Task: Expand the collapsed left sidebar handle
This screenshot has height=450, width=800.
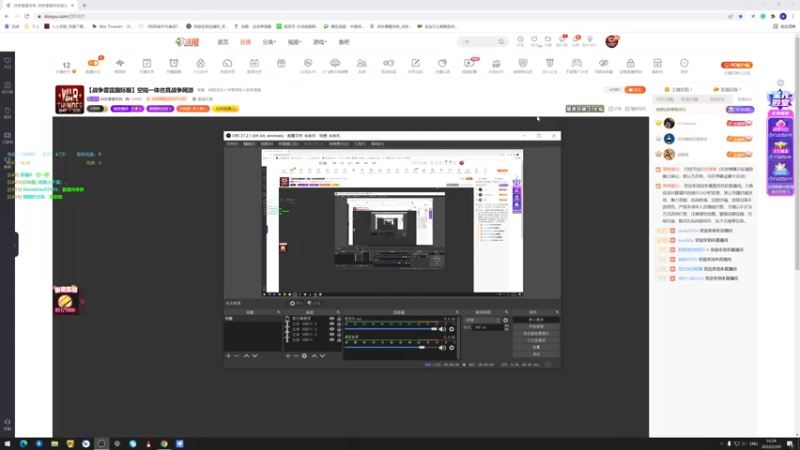Action: coord(16,244)
